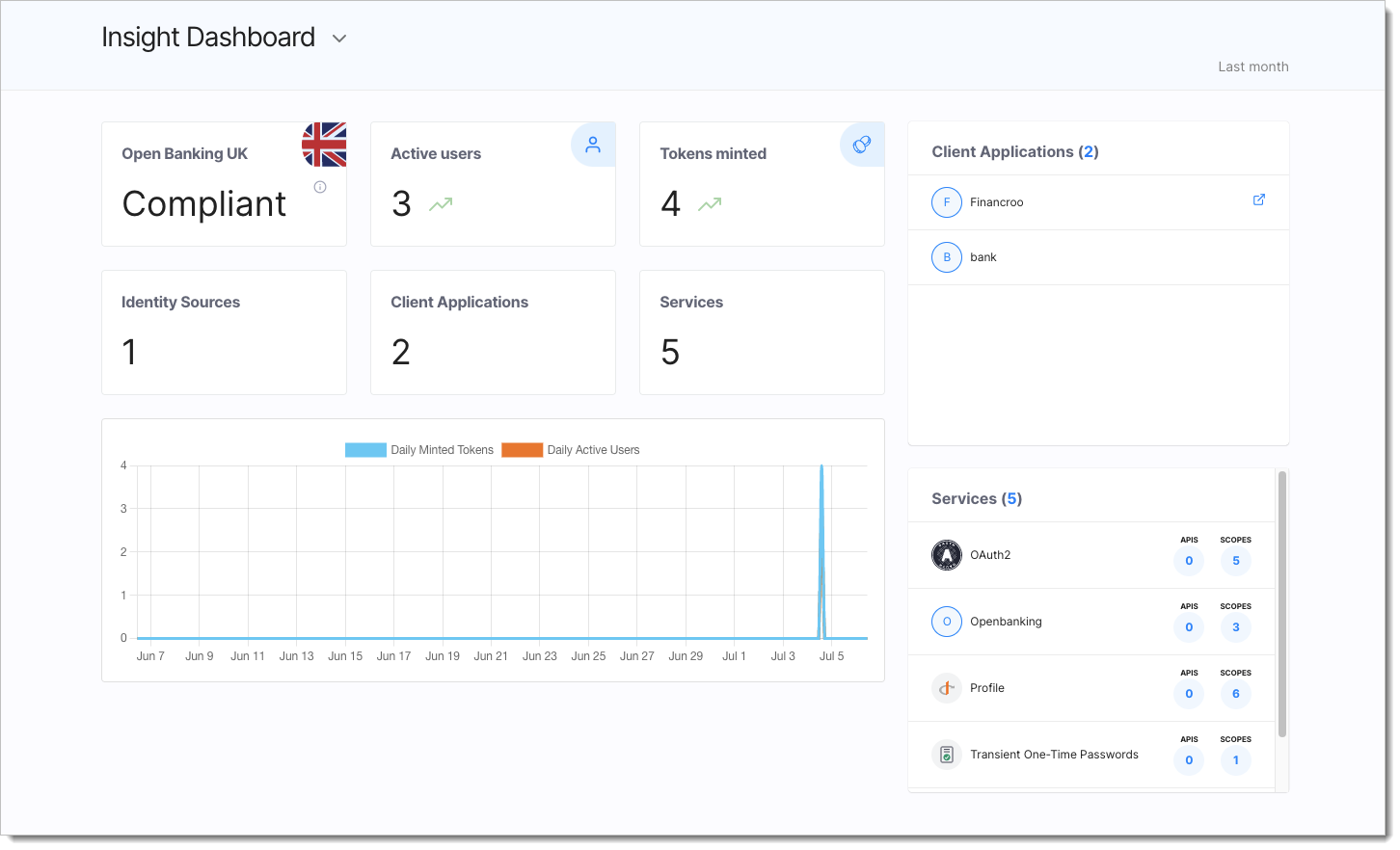
Task: Open the Services count card
Action: [x=762, y=332]
